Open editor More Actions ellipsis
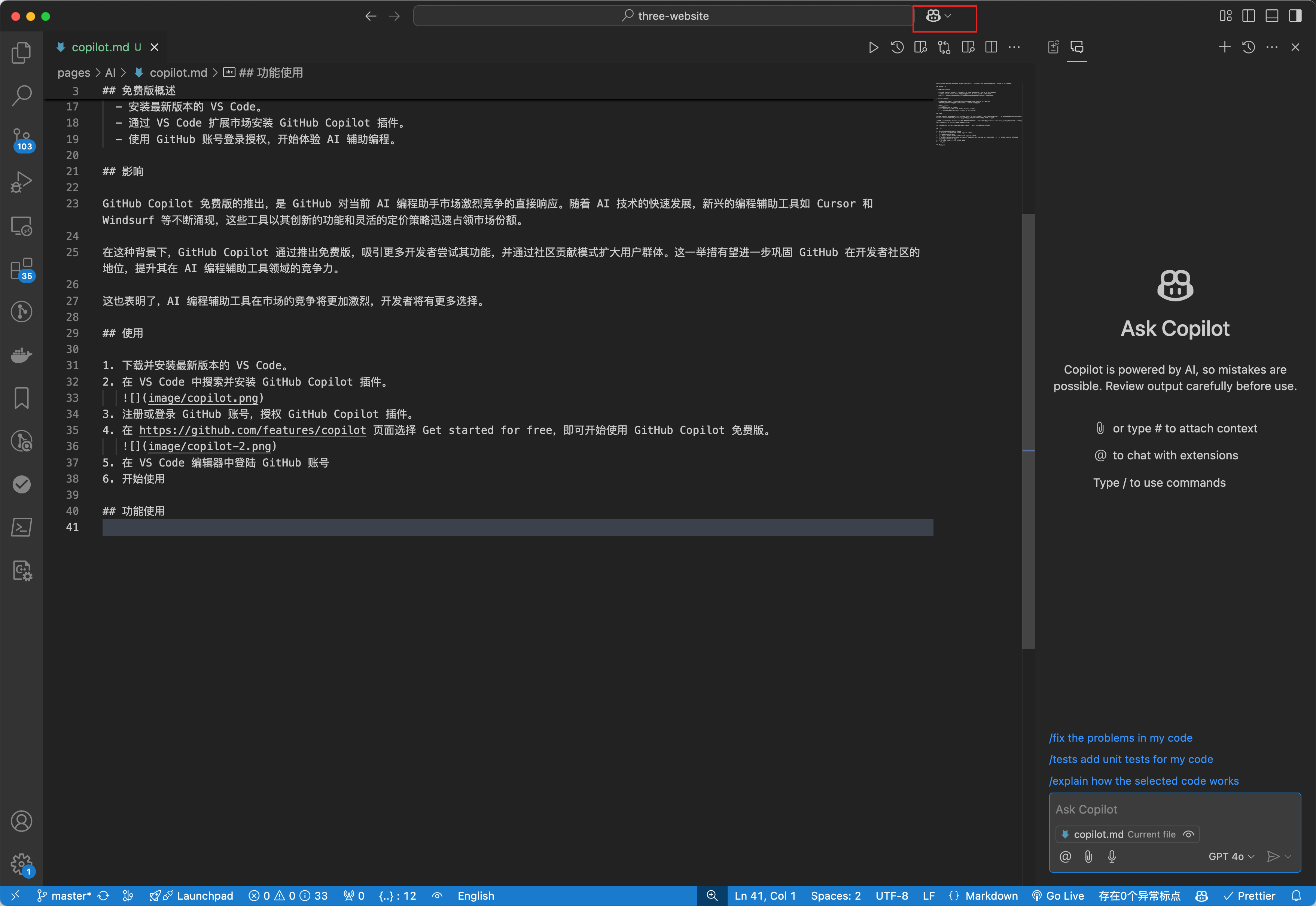 (1014, 47)
